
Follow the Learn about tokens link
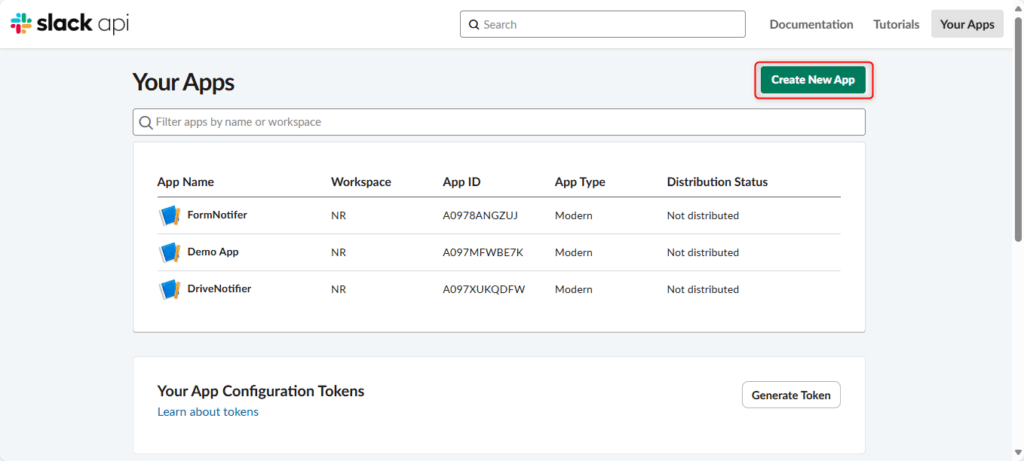click(x=208, y=412)
